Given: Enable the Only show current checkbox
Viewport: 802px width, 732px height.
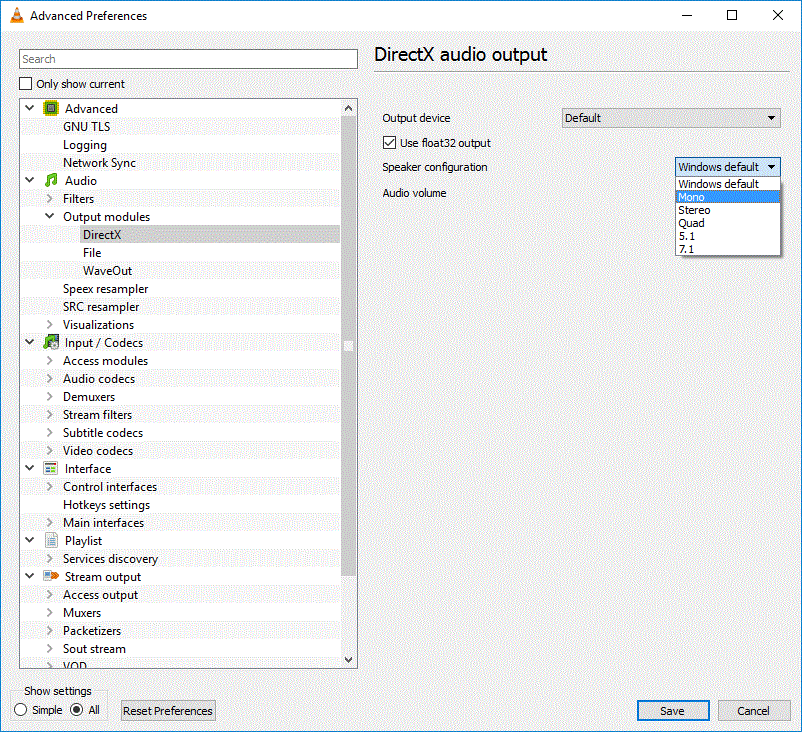Looking at the screenshot, I should click(26, 84).
